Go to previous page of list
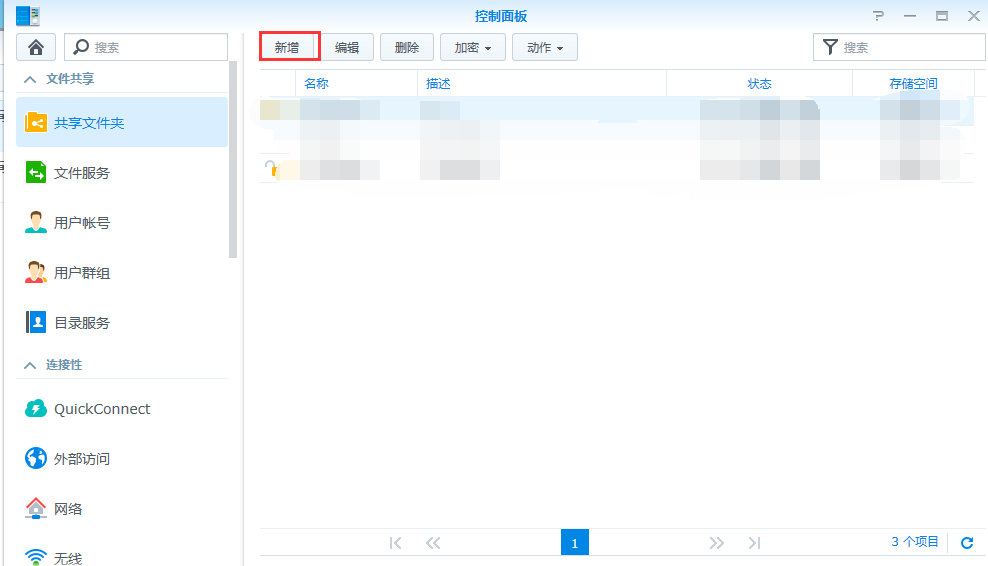The height and width of the screenshot is (566, 988). pyautogui.click(x=433, y=543)
